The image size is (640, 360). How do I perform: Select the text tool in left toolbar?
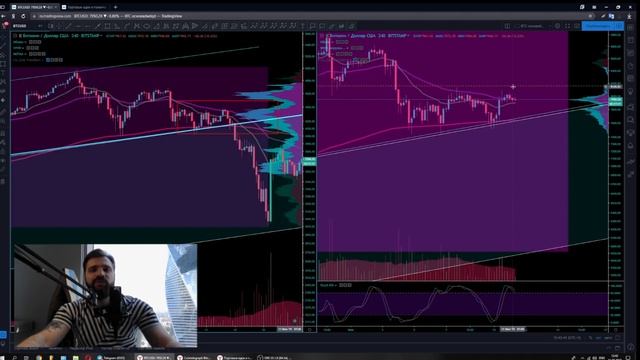3,73
